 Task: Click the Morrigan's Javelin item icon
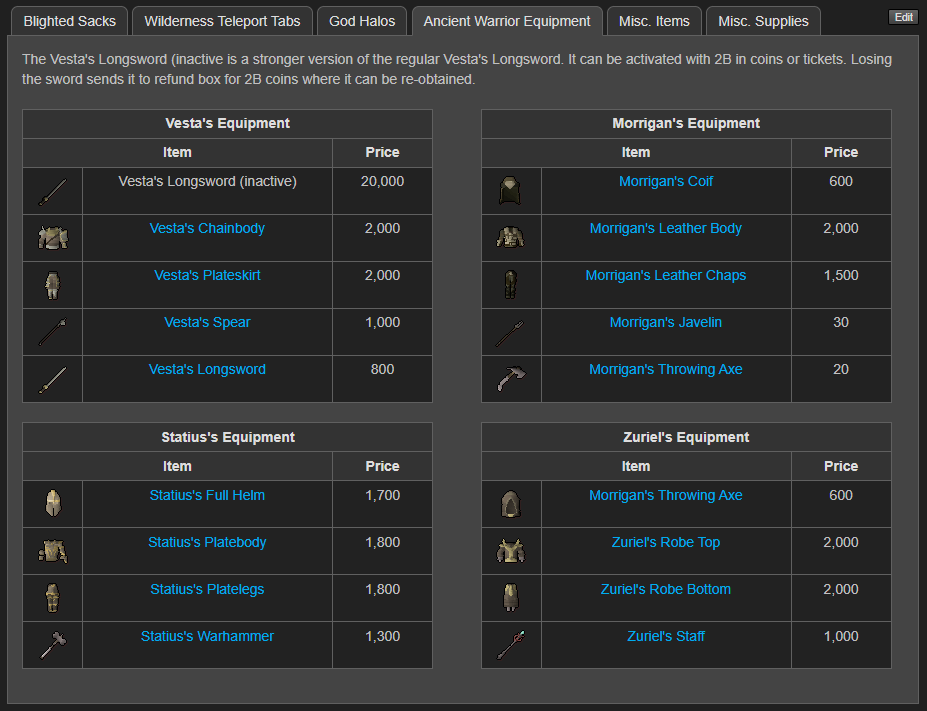[511, 332]
